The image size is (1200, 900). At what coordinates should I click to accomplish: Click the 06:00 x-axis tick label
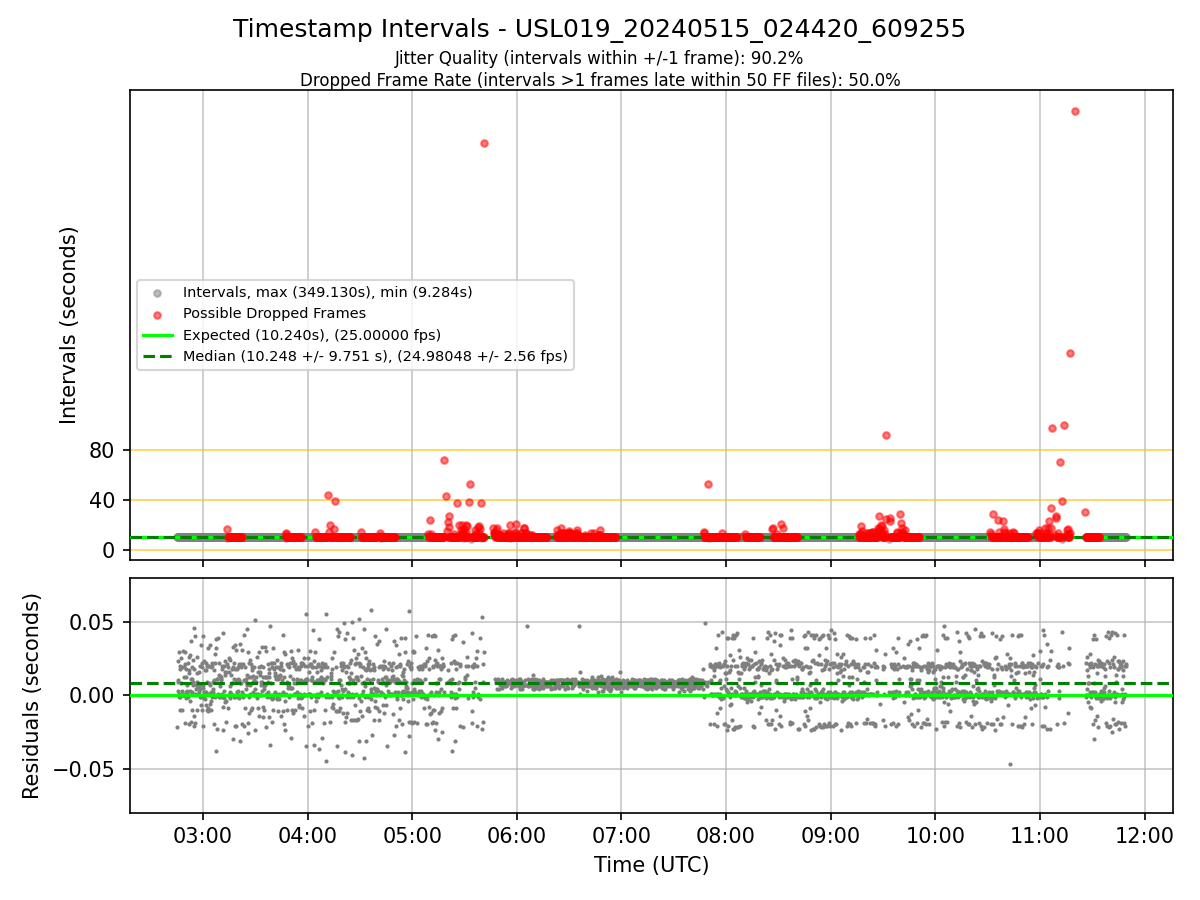click(516, 836)
